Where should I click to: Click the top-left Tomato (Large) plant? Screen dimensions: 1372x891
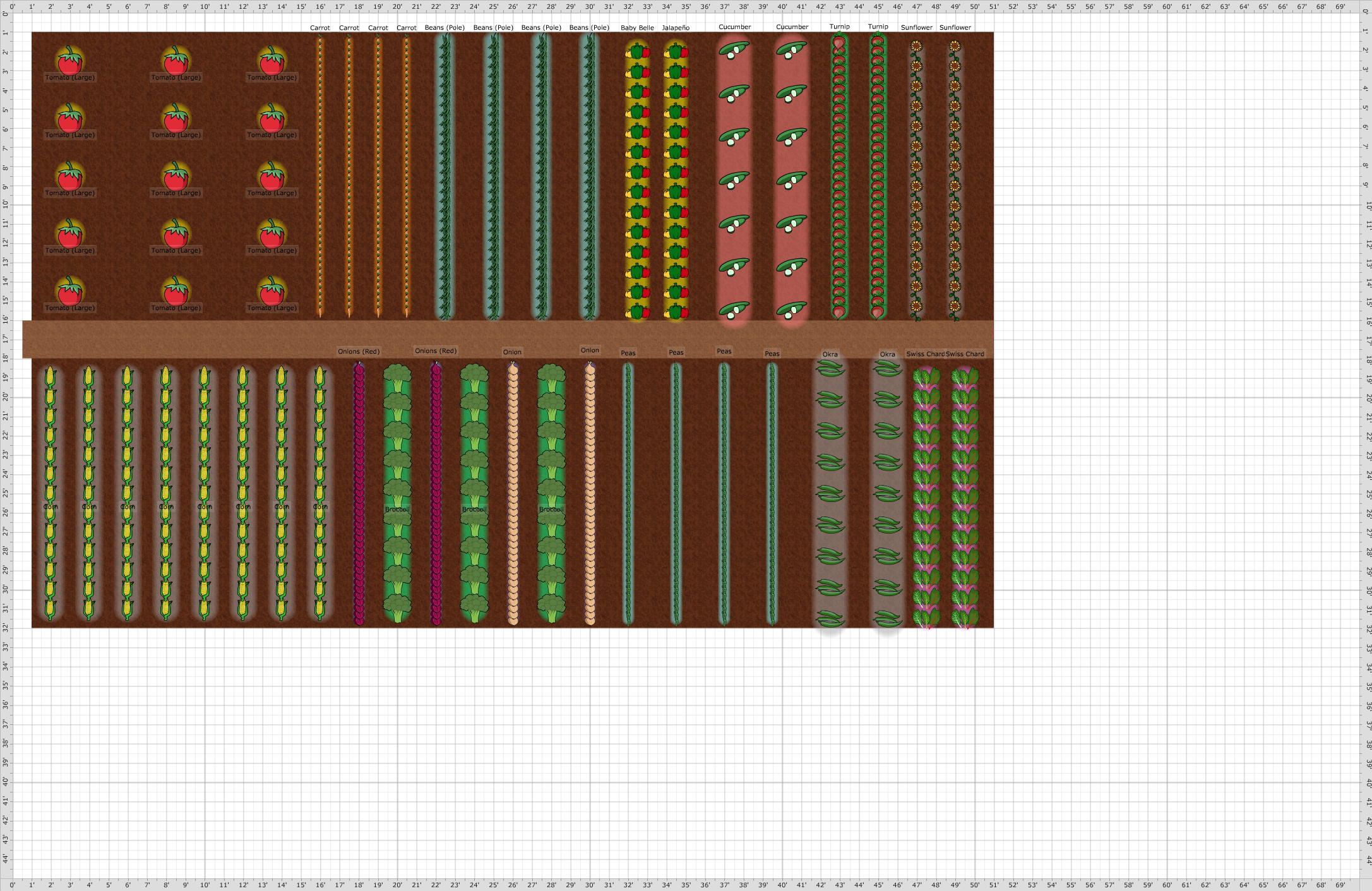[x=69, y=61]
